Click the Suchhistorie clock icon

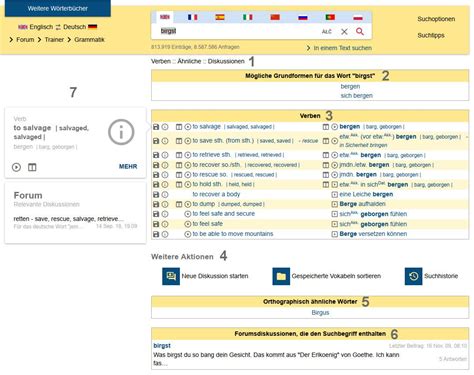tap(413, 276)
